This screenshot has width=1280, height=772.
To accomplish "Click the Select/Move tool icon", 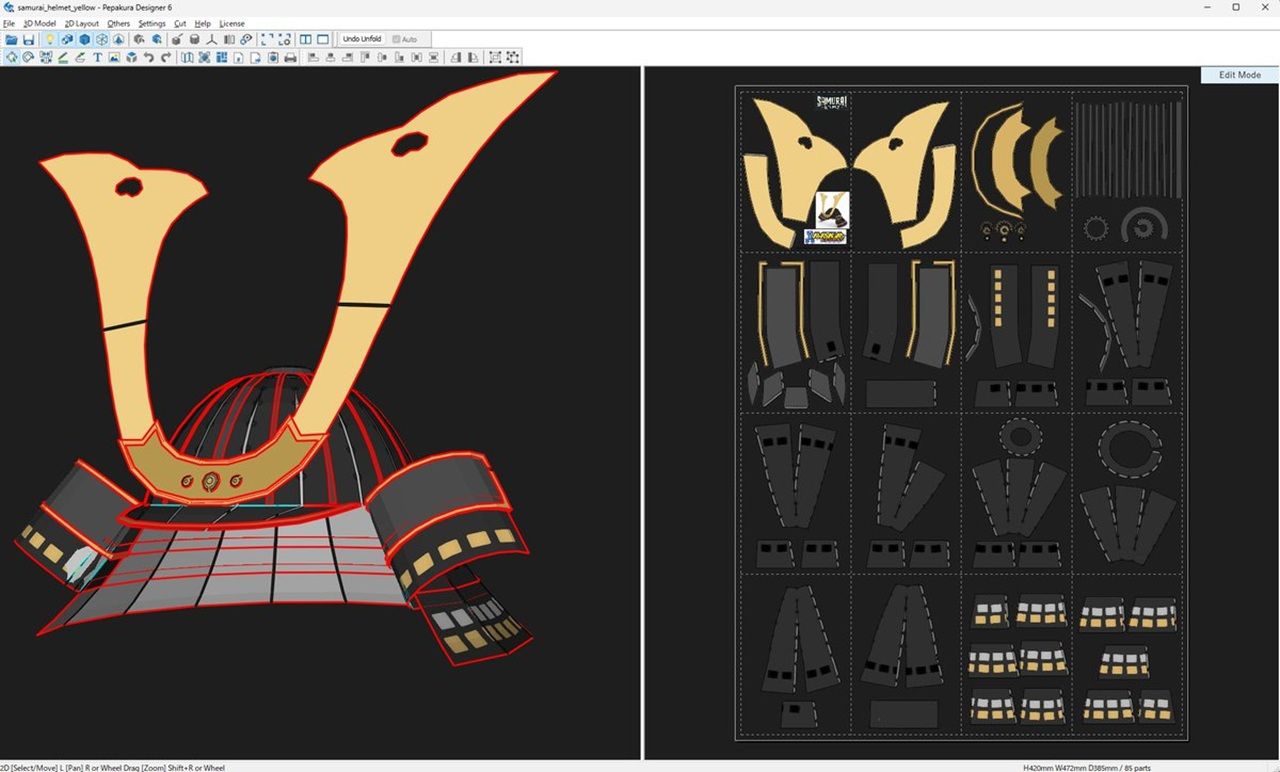I will pyautogui.click(x=12, y=58).
